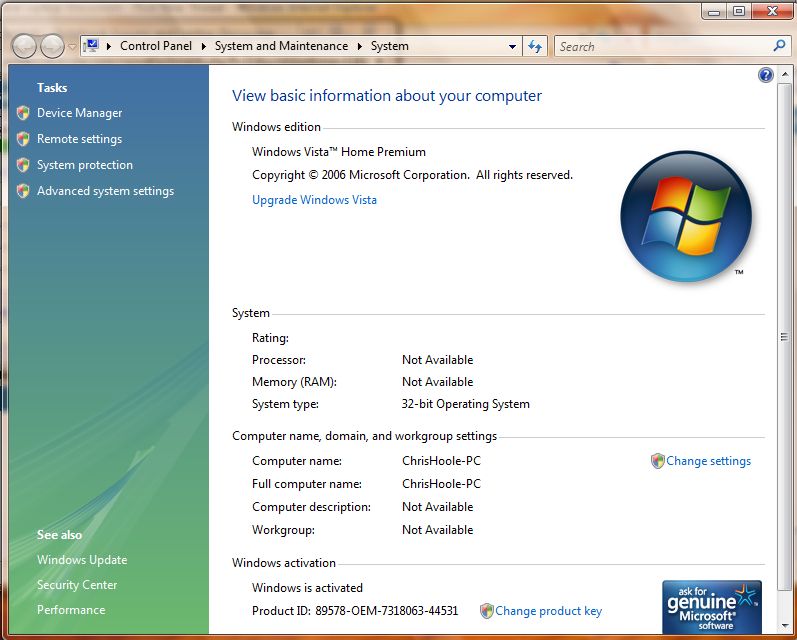Click the ask for genuine Microsoft software badge
Screen dimensions: 797x640
(x=712, y=606)
